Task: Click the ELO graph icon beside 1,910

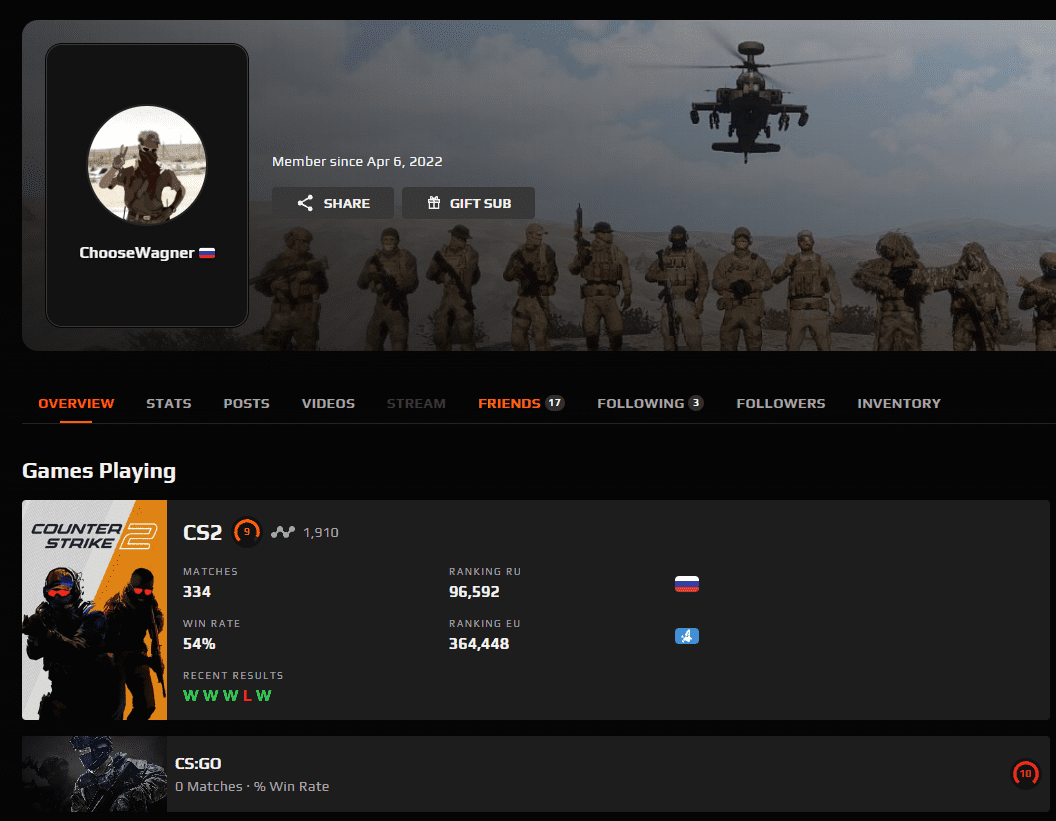Action: (283, 533)
